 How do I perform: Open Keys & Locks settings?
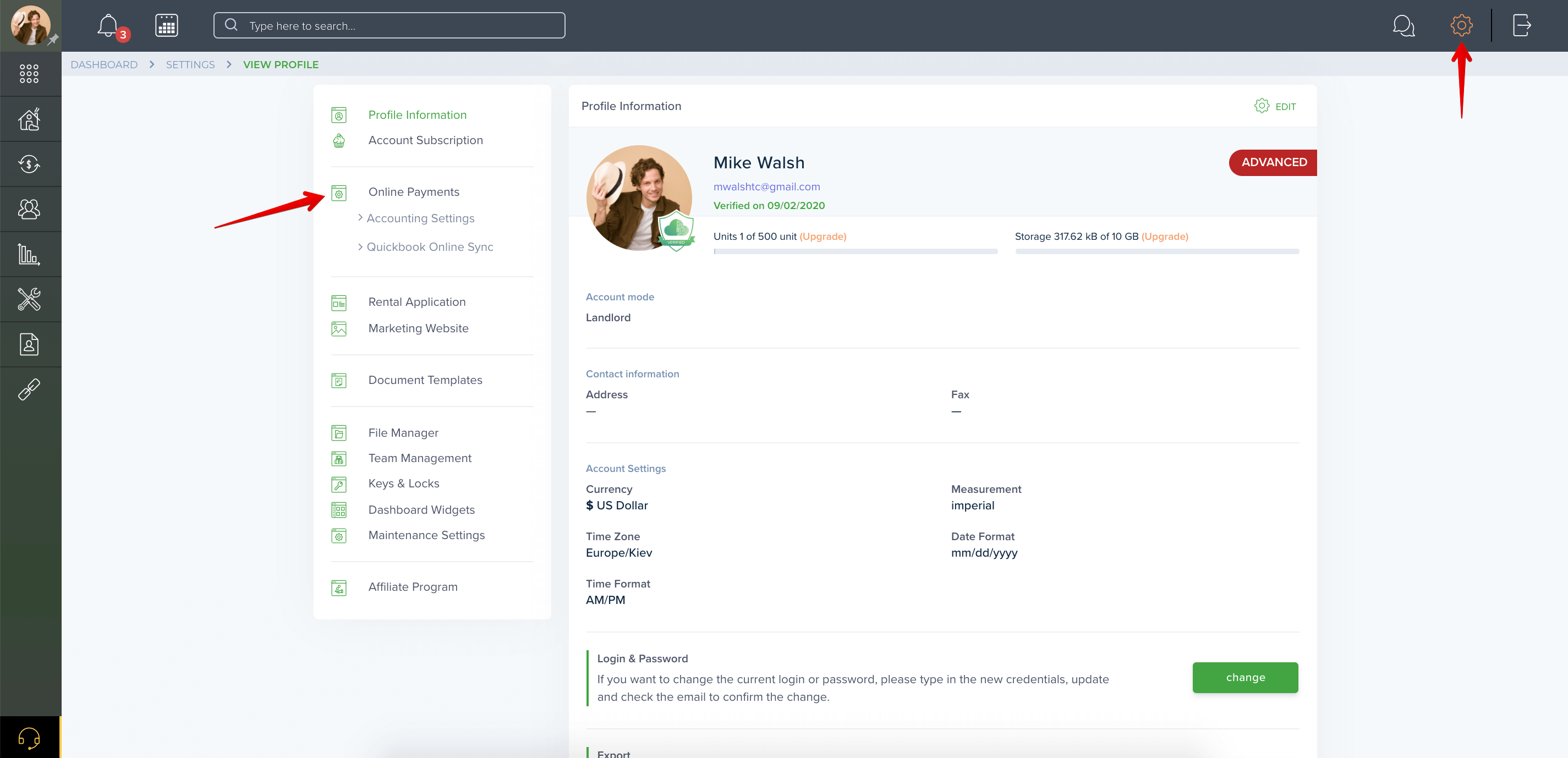click(404, 483)
